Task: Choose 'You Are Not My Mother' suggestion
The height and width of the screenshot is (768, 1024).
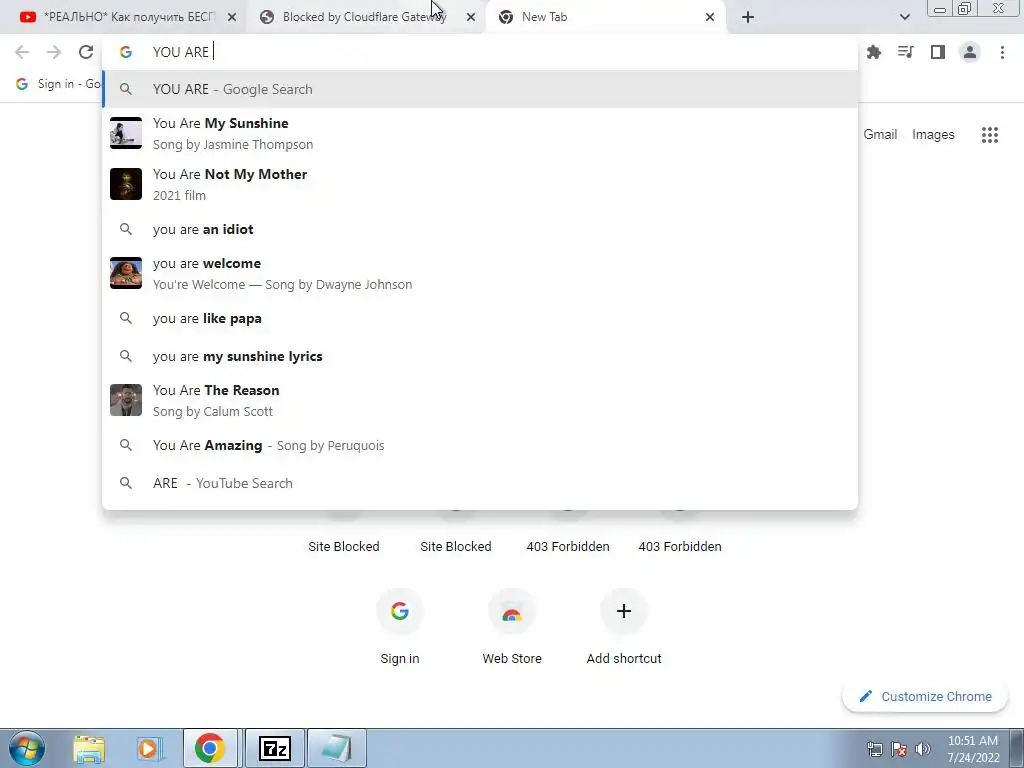Action: [x=480, y=184]
